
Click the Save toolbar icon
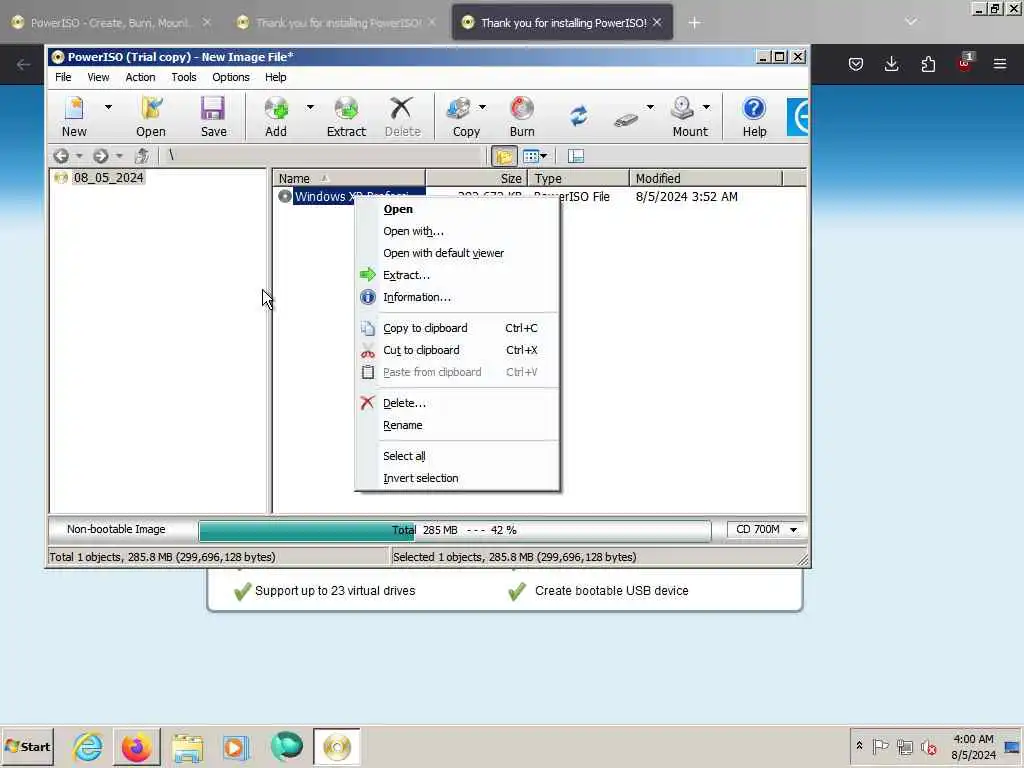click(x=214, y=116)
